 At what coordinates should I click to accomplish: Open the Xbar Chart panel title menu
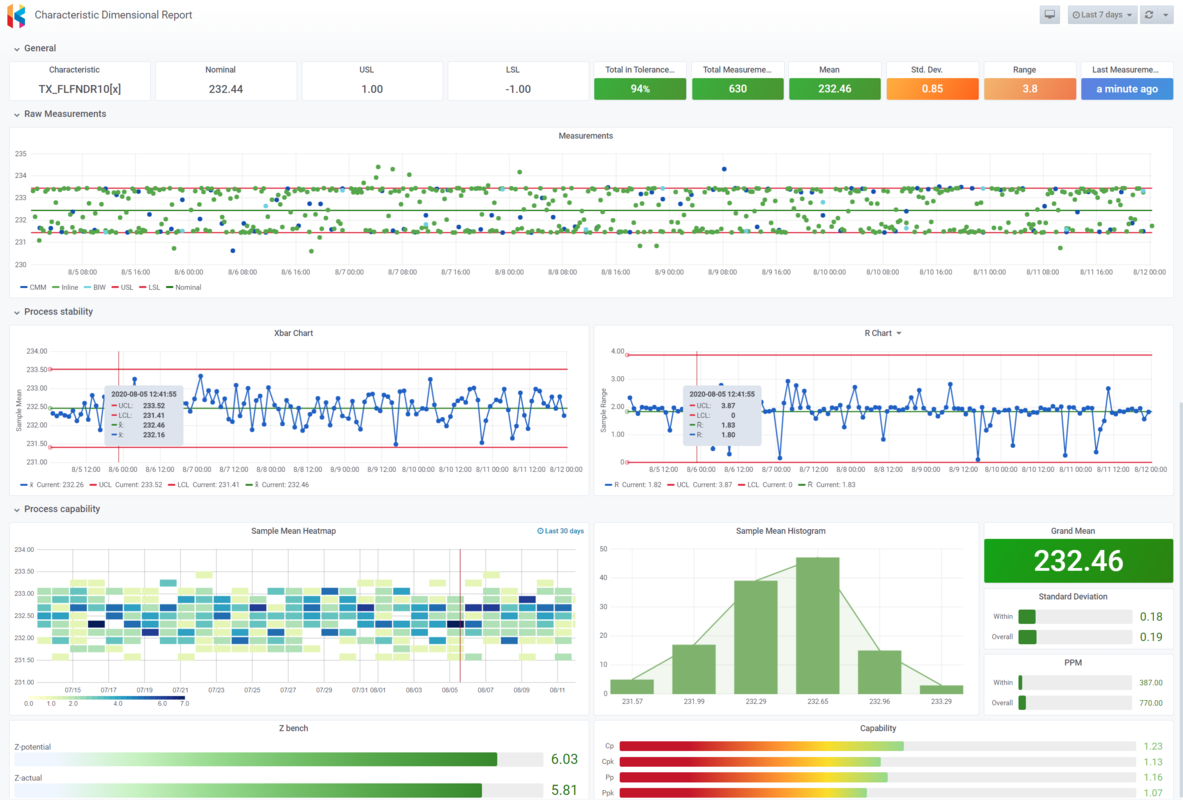[x=293, y=334]
